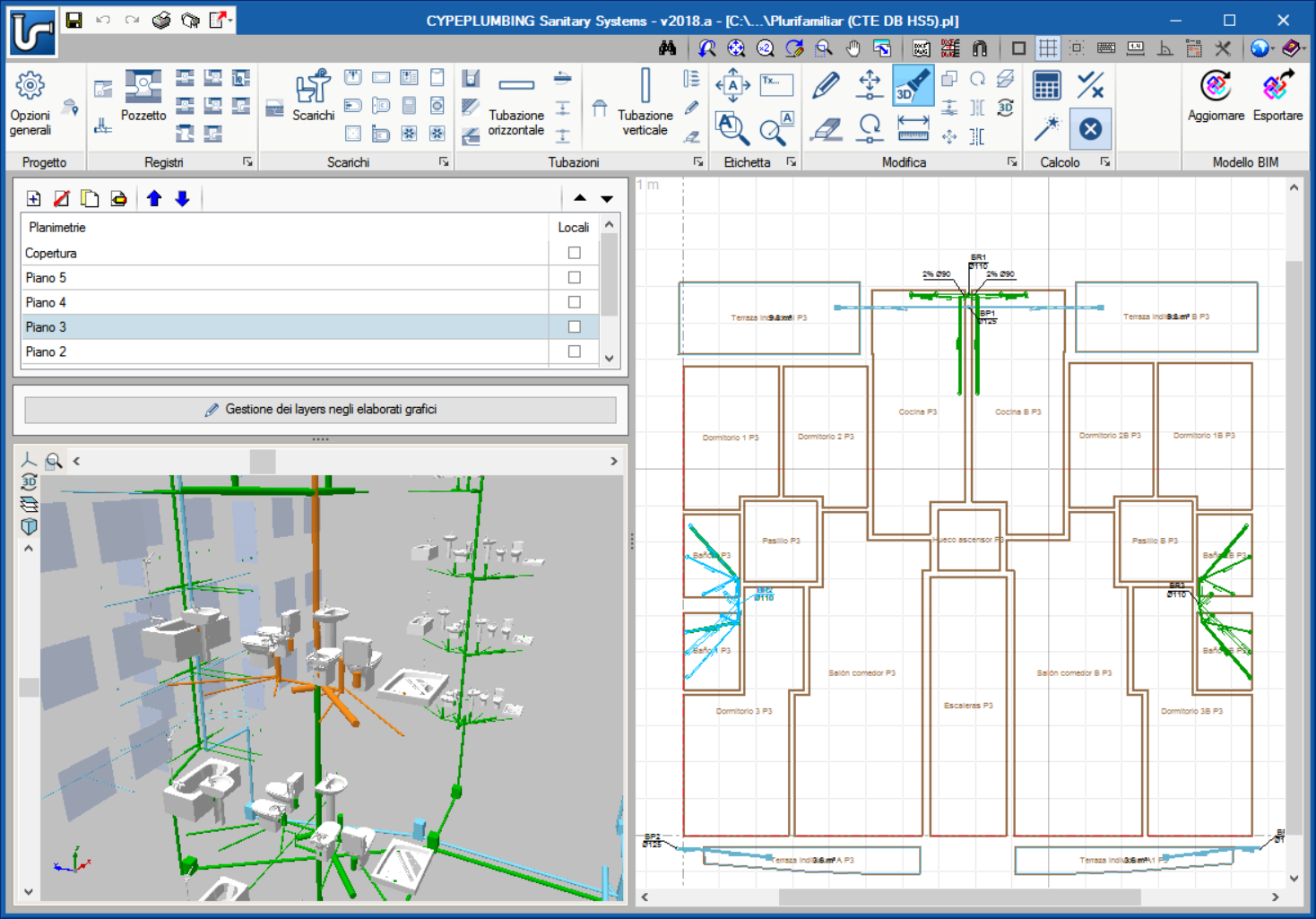Screen dimensions: 1316x919
Task: Check the Locali box for Copertura
Action: coord(575,253)
